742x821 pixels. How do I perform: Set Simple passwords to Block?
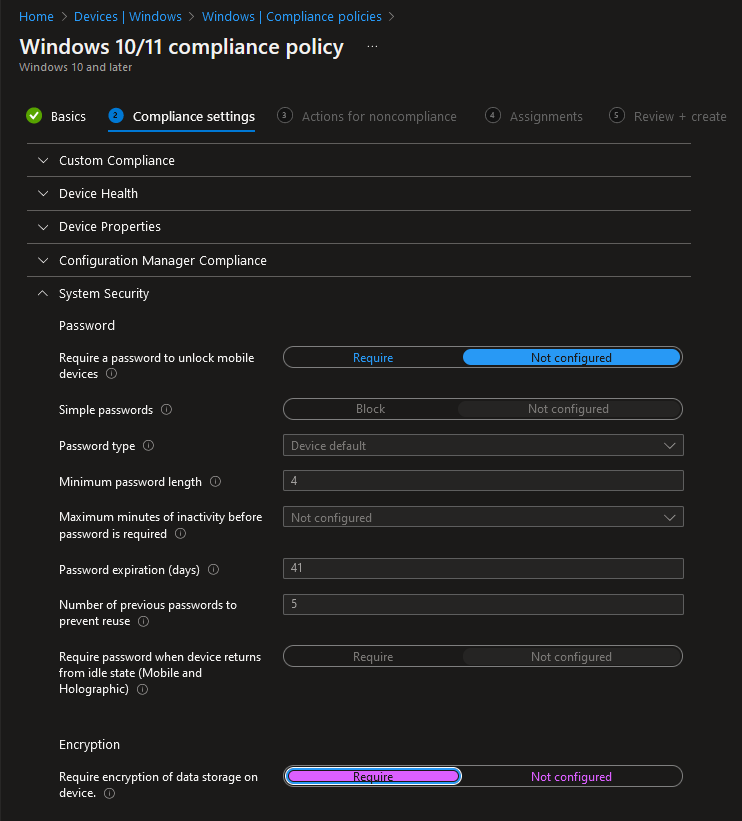tap(371, 409)
